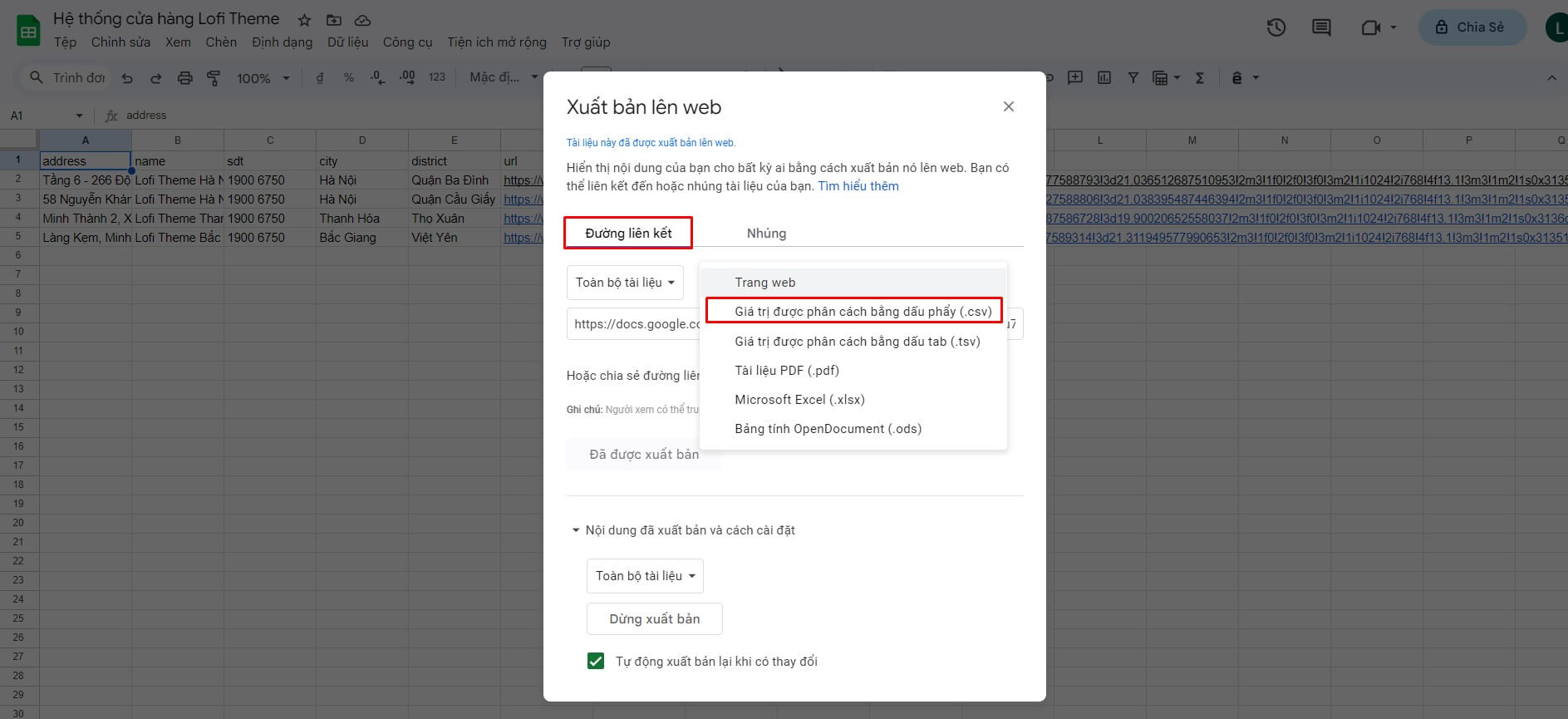
Task: Collapse Nội dung đã xuất bản section
Action: click(575, 530)
